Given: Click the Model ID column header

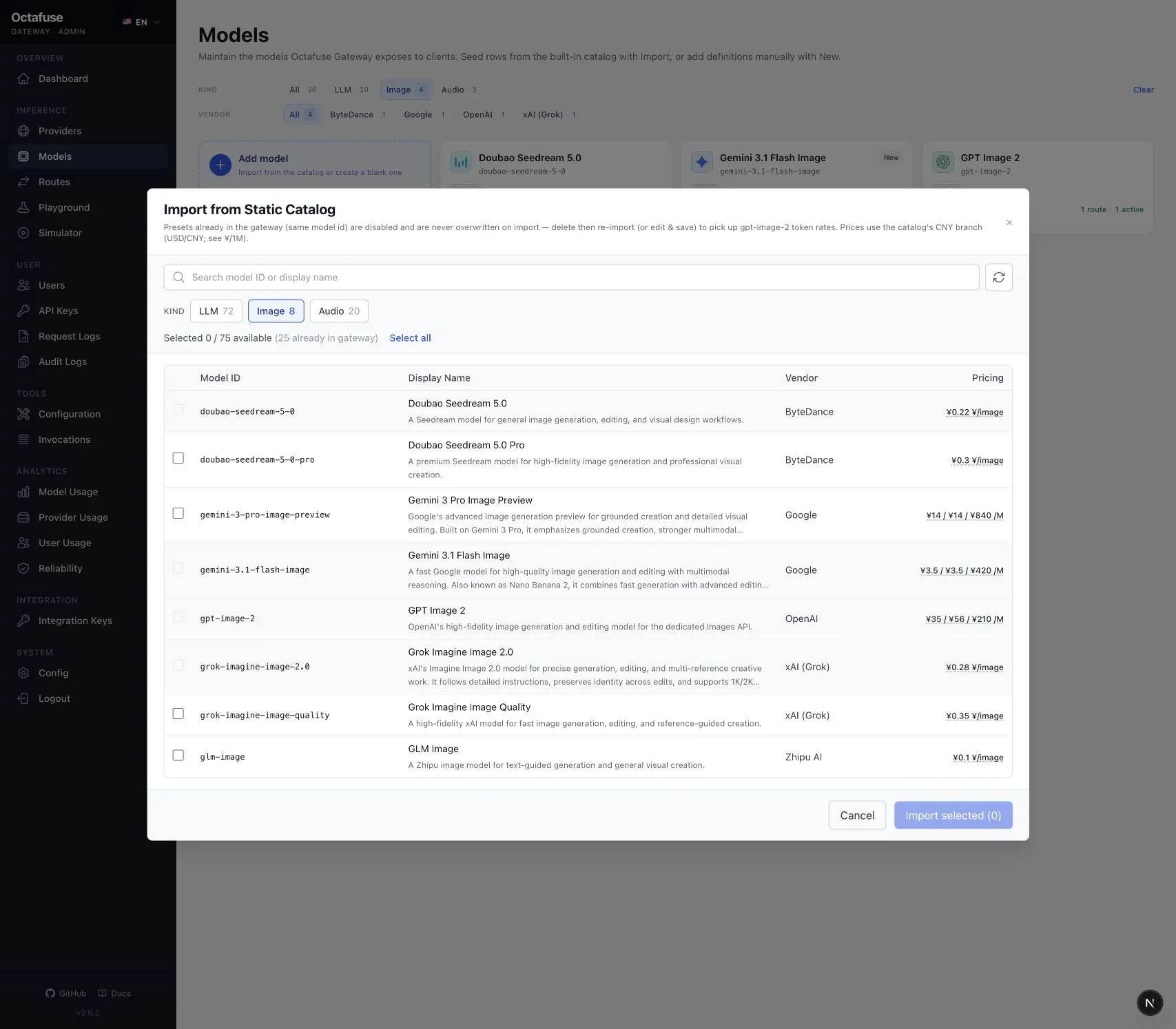Looking at the screenshot, I should tap(220, 378).
